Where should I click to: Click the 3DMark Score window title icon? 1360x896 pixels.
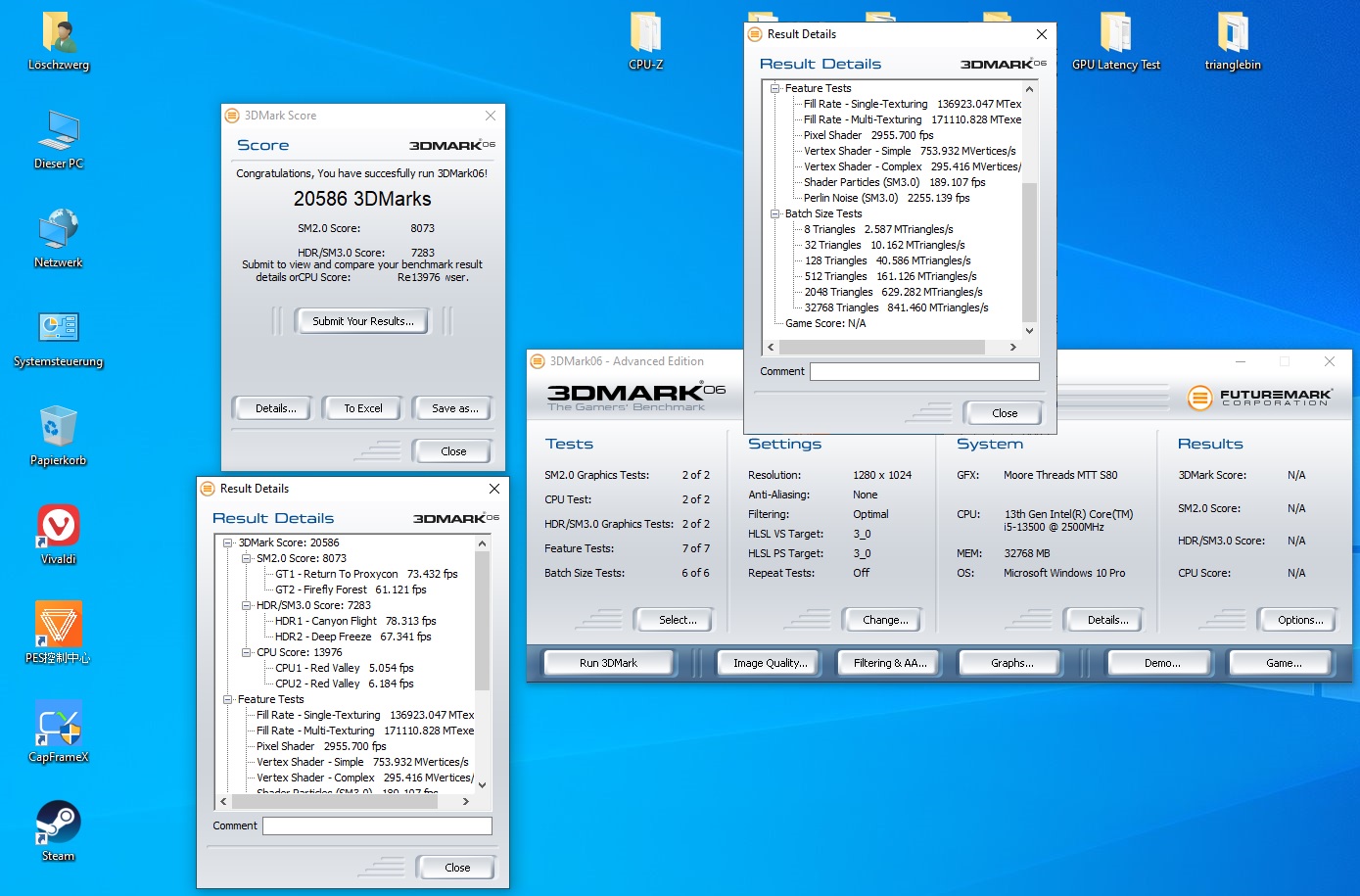[x=233, y=116]
